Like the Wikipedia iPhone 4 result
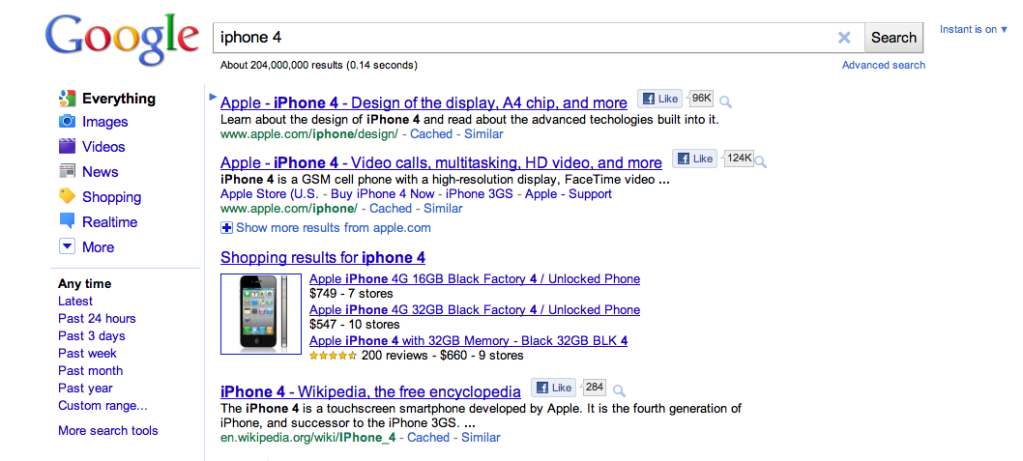Viewport: 1023px width, 461px height. click(x=554, y=388)
